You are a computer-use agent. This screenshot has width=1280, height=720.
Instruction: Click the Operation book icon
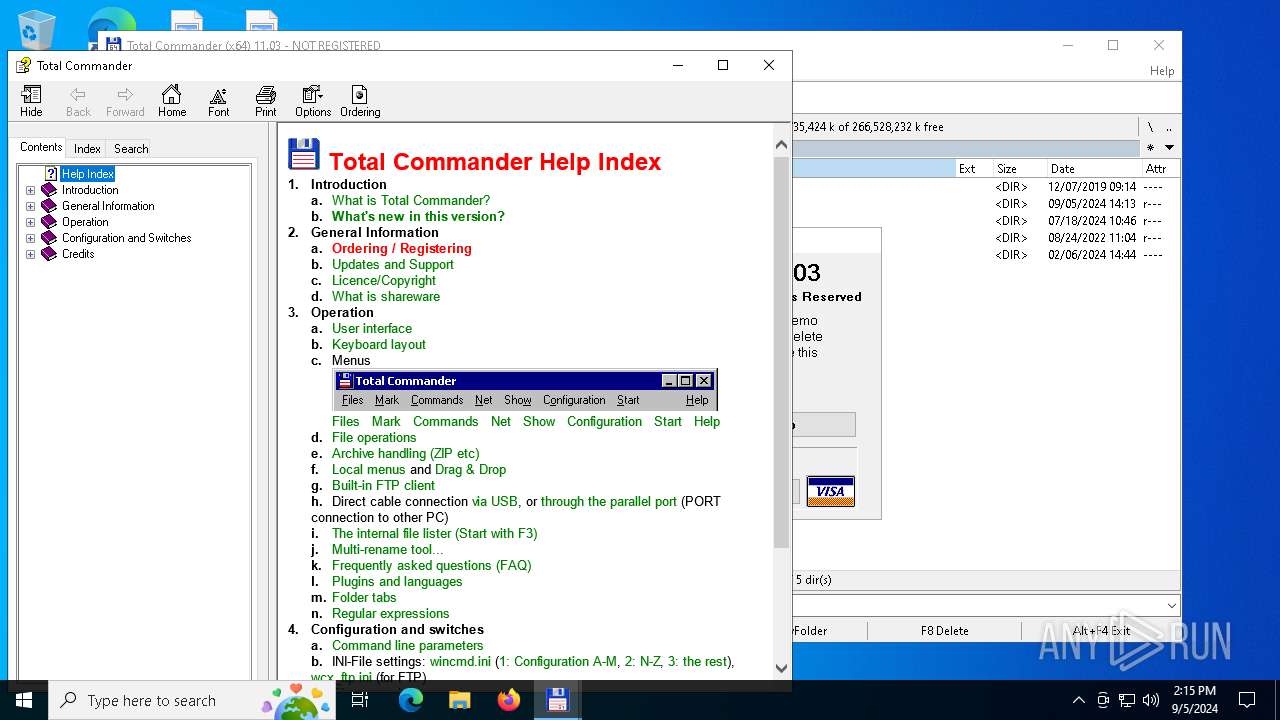[49, 222]
